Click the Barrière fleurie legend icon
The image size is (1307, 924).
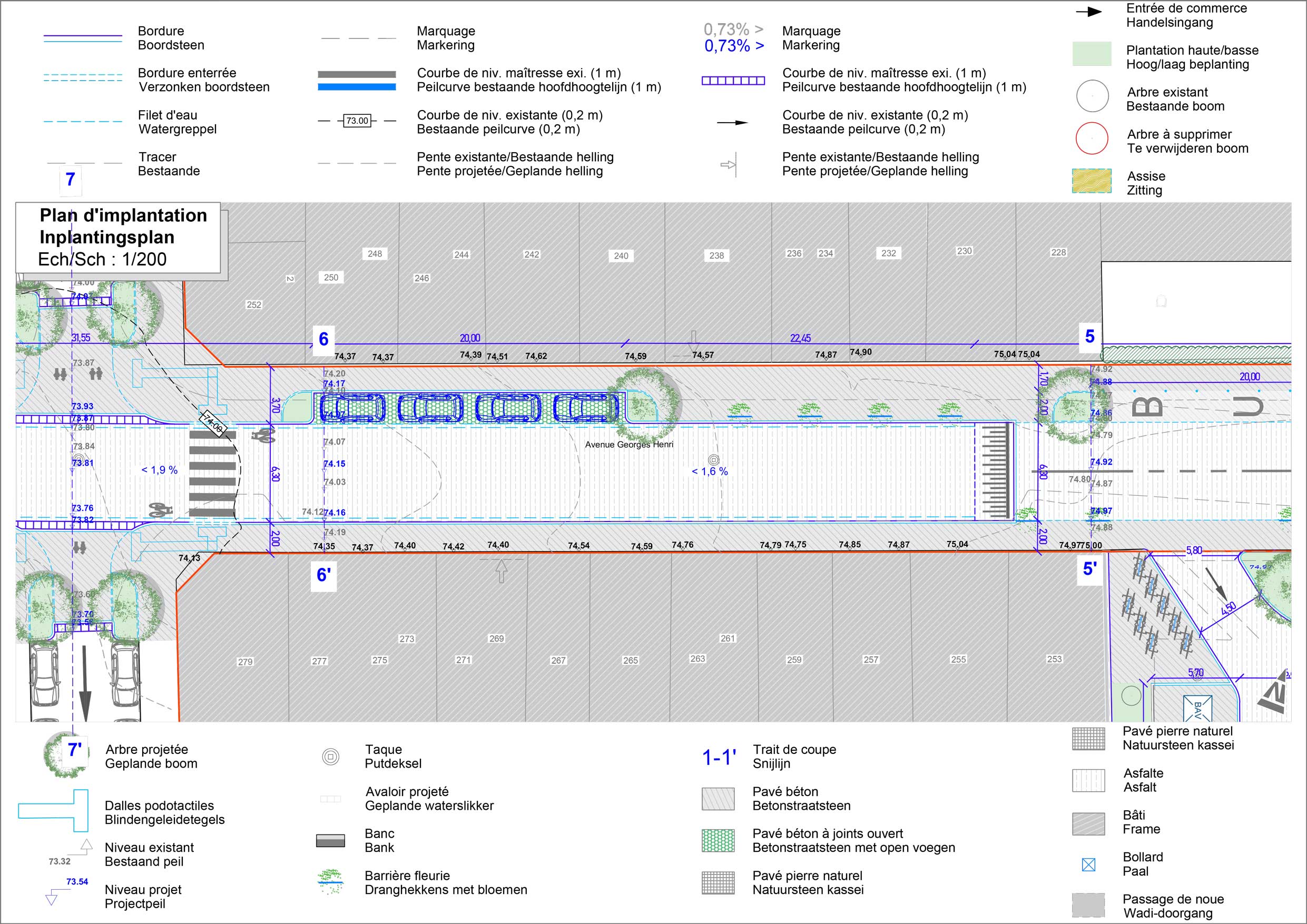pos(331,882)
